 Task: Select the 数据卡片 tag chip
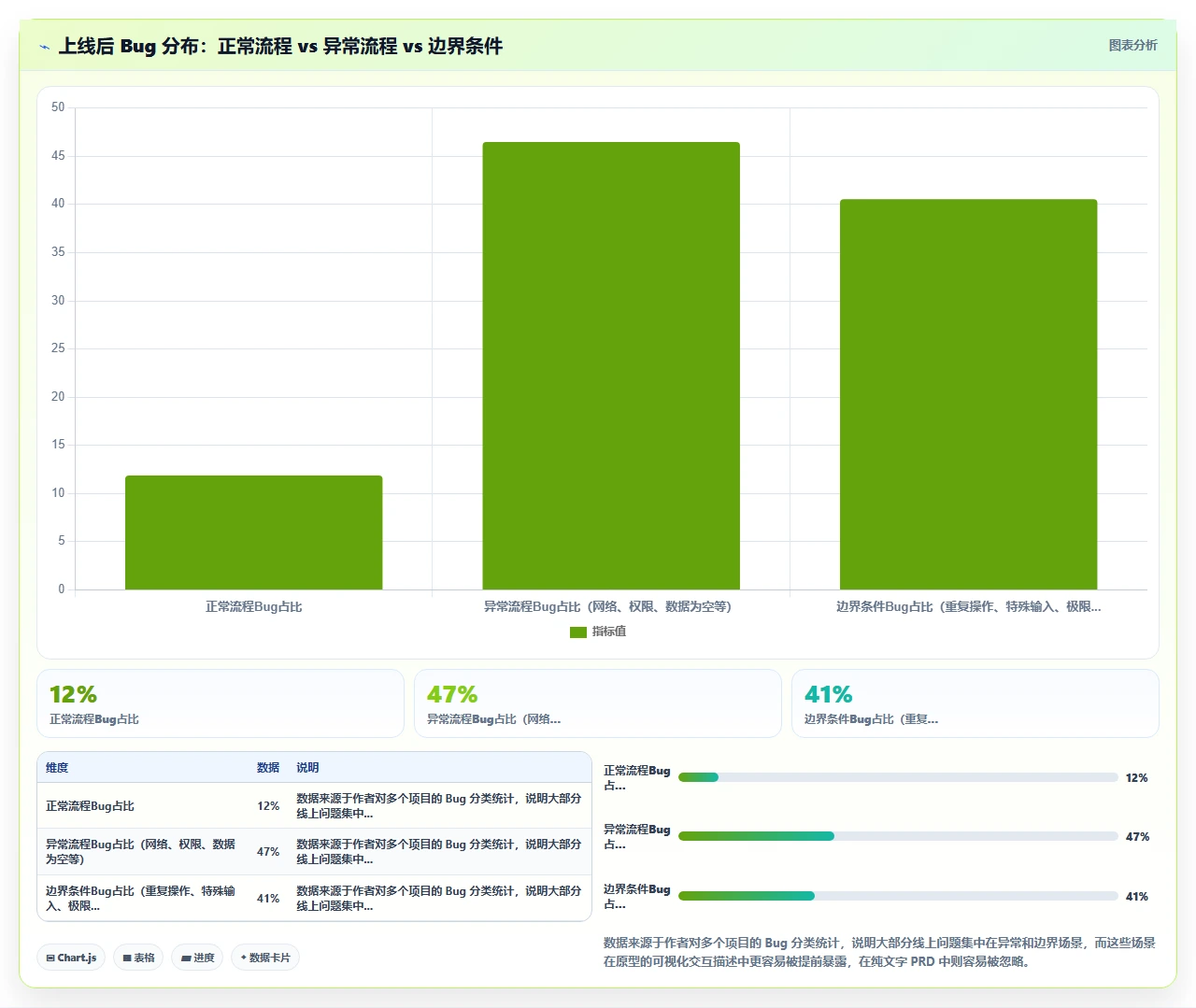(x=265, y=958)
